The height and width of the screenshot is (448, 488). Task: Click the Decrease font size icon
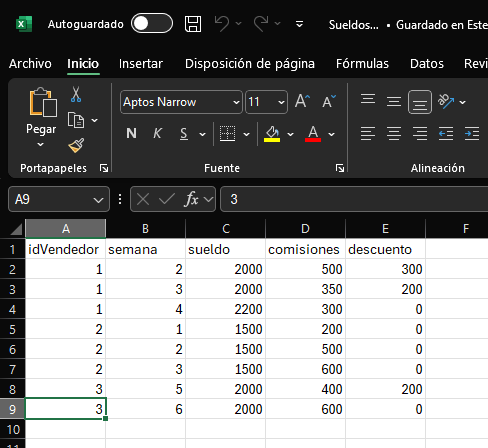[329, 101]
